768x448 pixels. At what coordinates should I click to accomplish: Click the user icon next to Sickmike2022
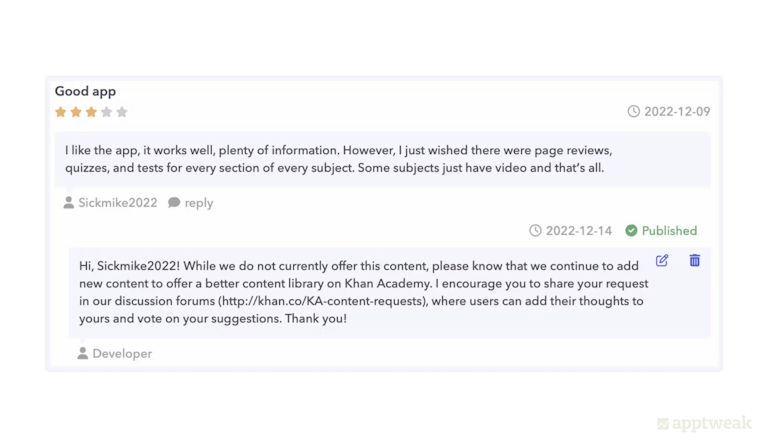(68, 202)
